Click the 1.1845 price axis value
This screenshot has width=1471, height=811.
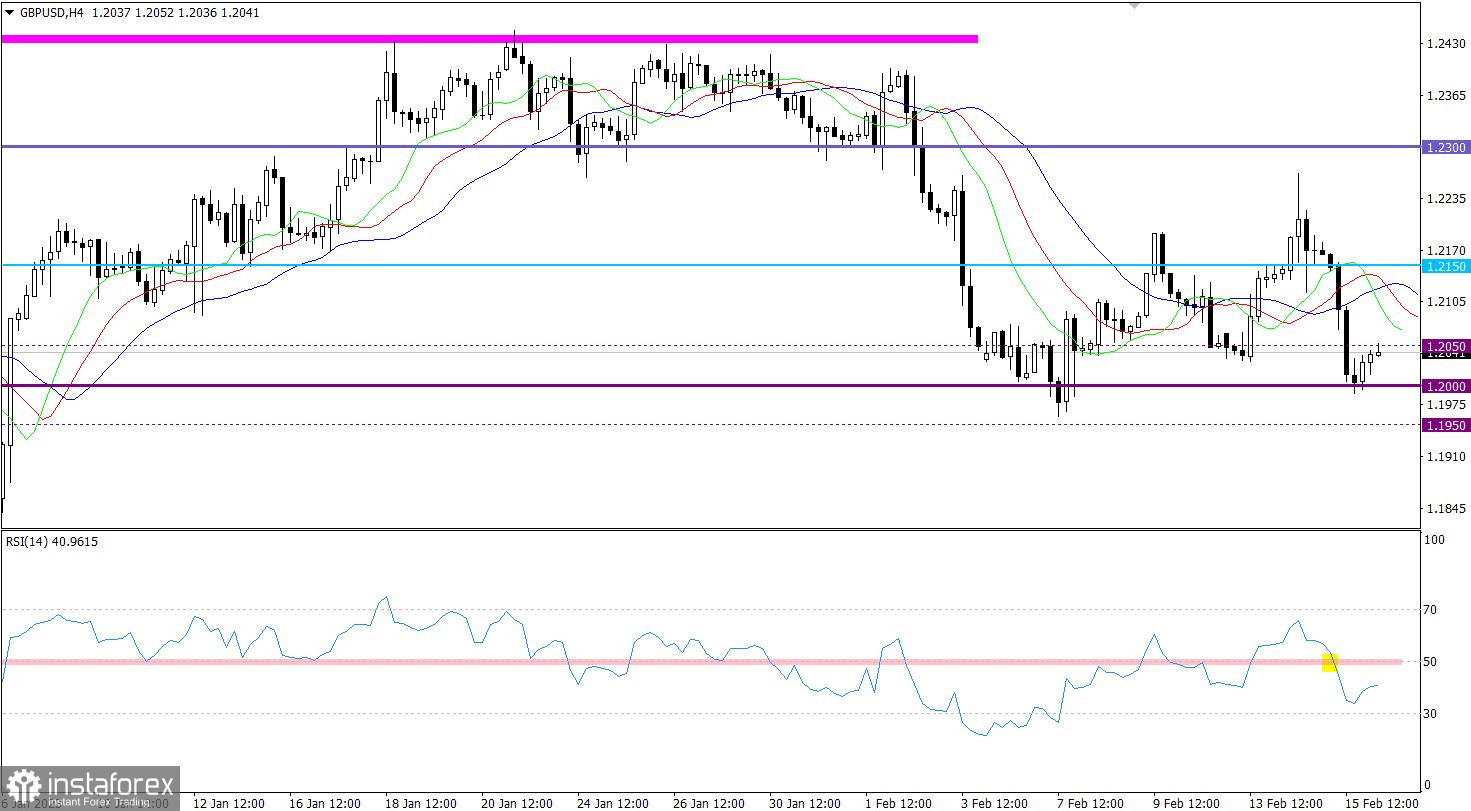(x=1448, y=509)
